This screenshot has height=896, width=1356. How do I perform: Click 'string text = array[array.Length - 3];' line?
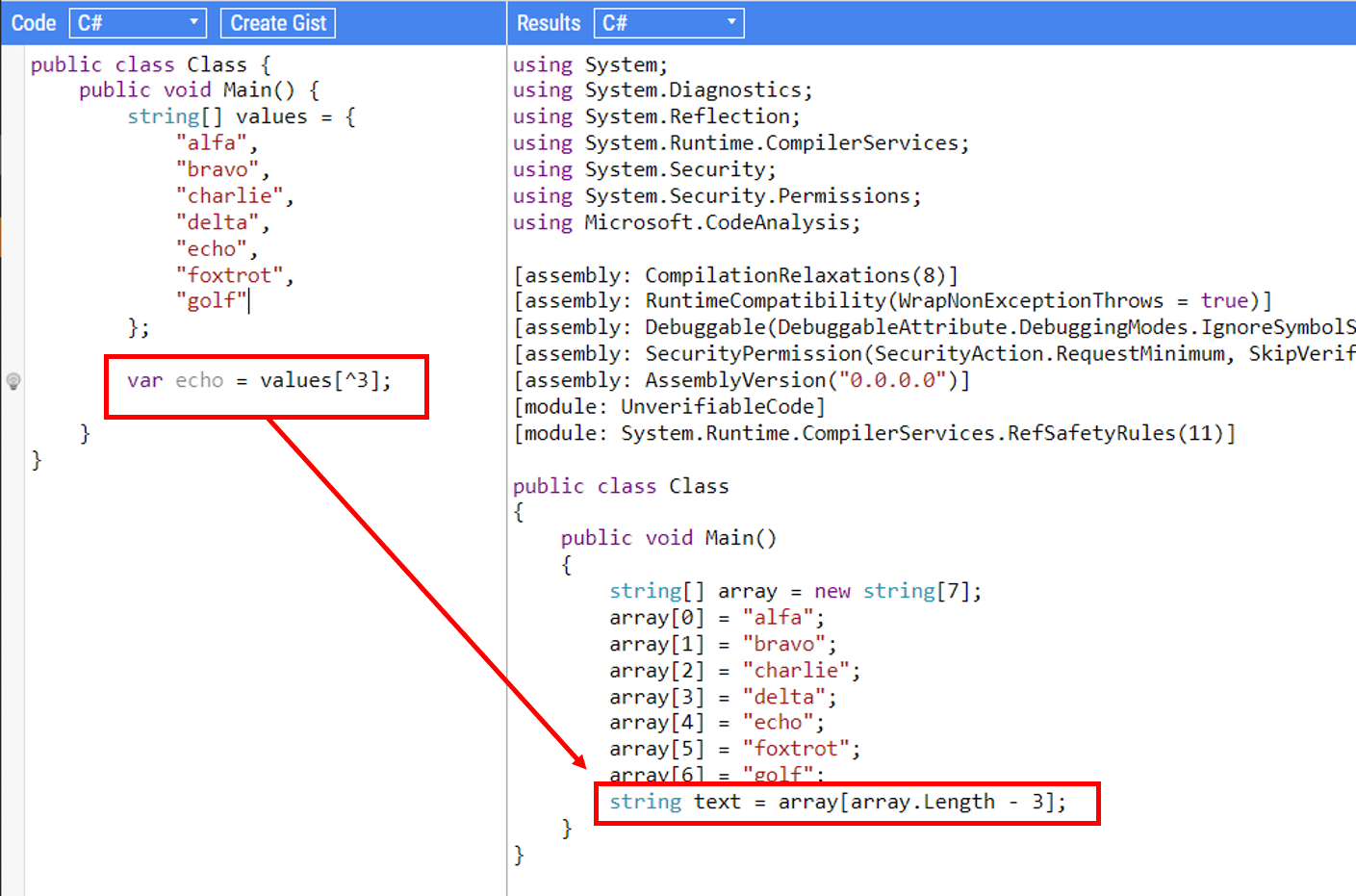837,802
